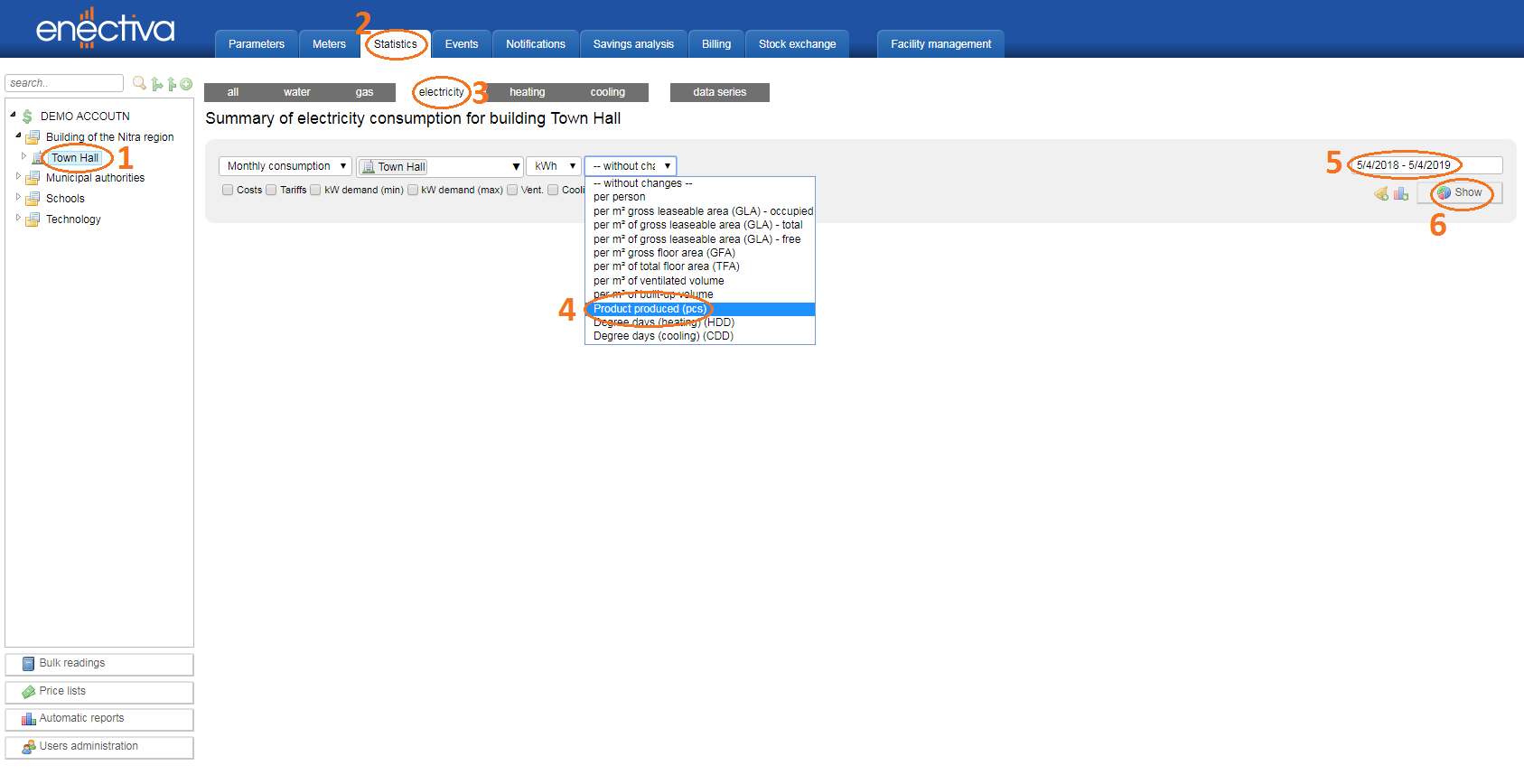Click the magnifying glass search icon
1524x784 pixels.
click(x=139, y=83)
